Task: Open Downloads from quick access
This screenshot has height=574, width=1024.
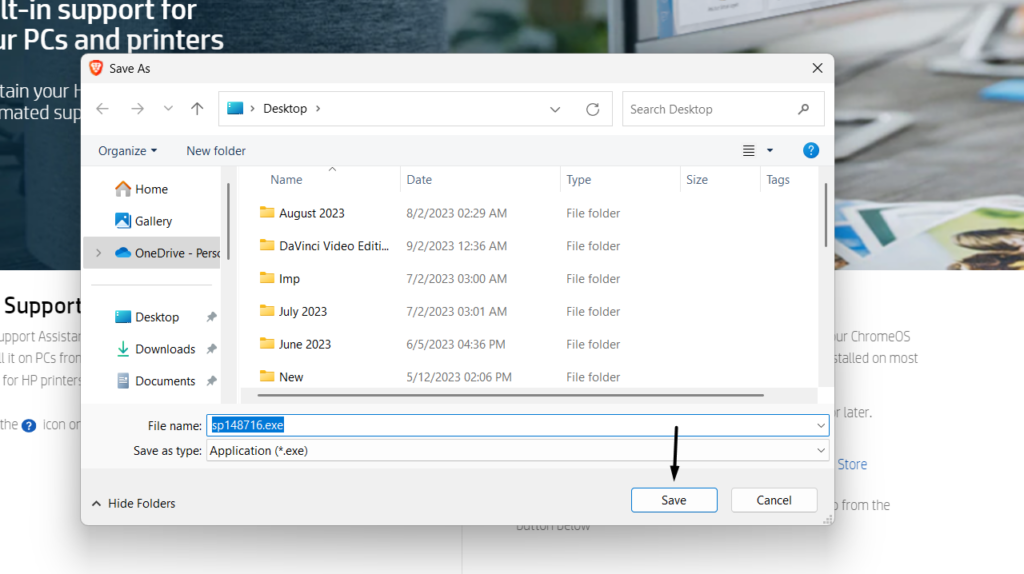Action: tap(165, 349)
